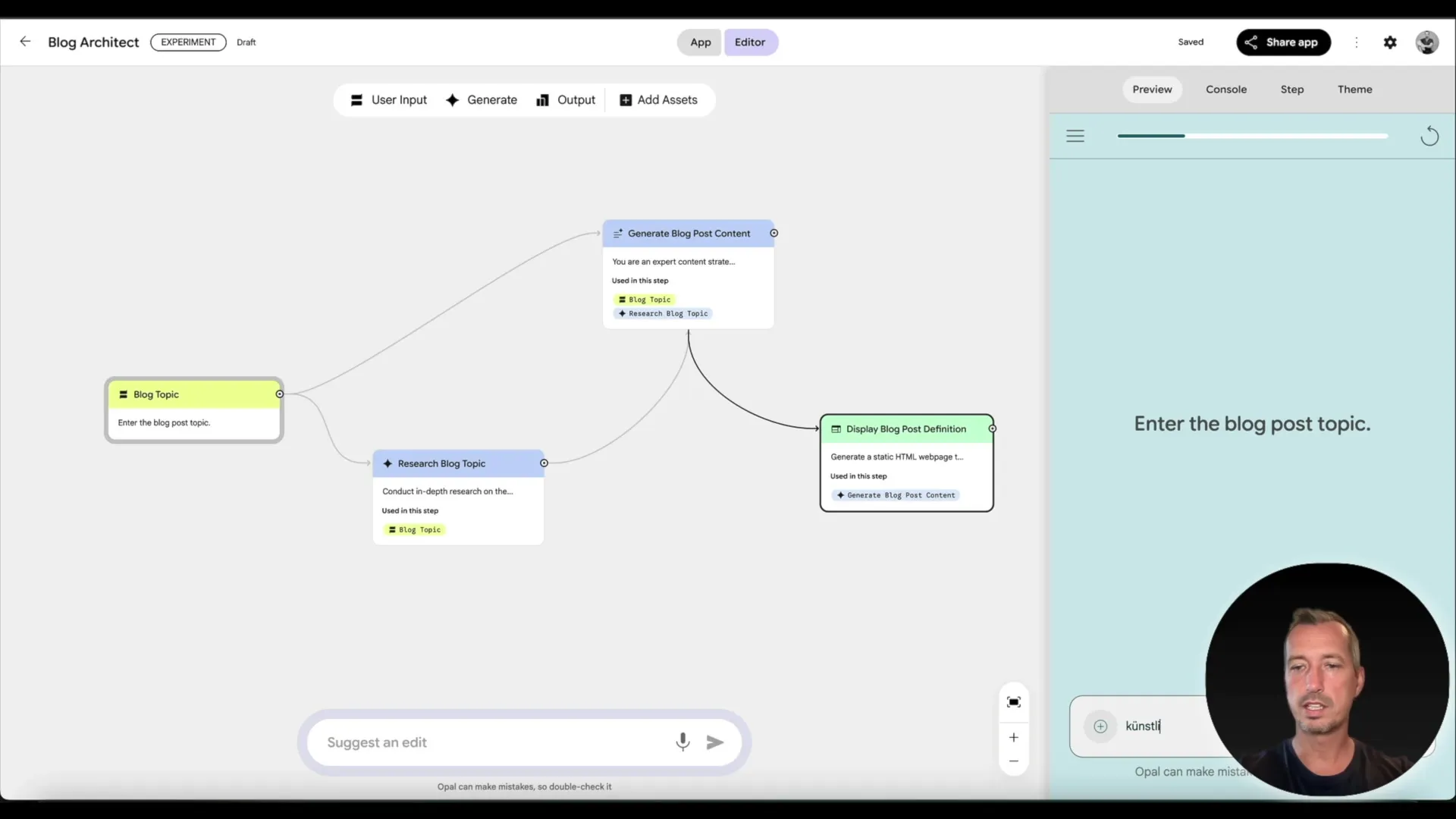Open the three-dot overflow menu
This screenshot has height=819, width=1456.
1357,42
